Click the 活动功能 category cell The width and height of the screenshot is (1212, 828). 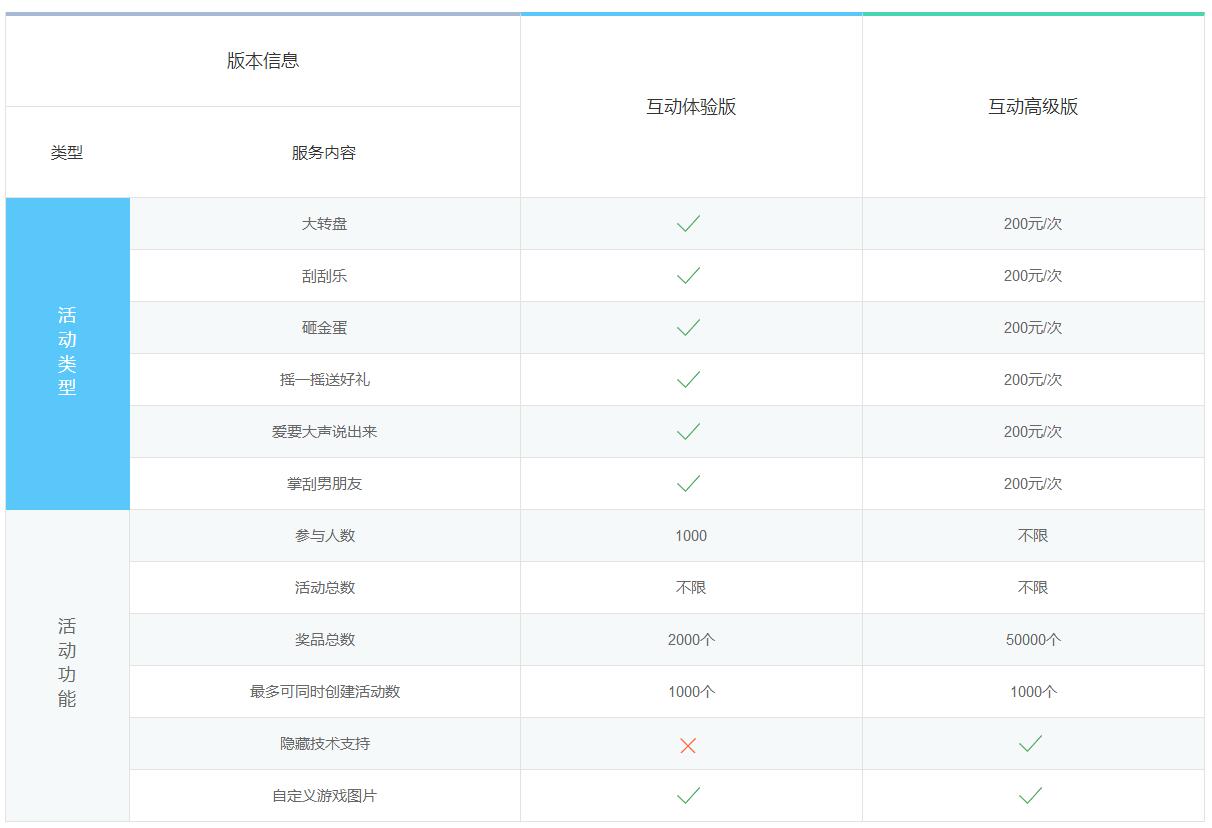pyautogui.click(x=67, y=665)
